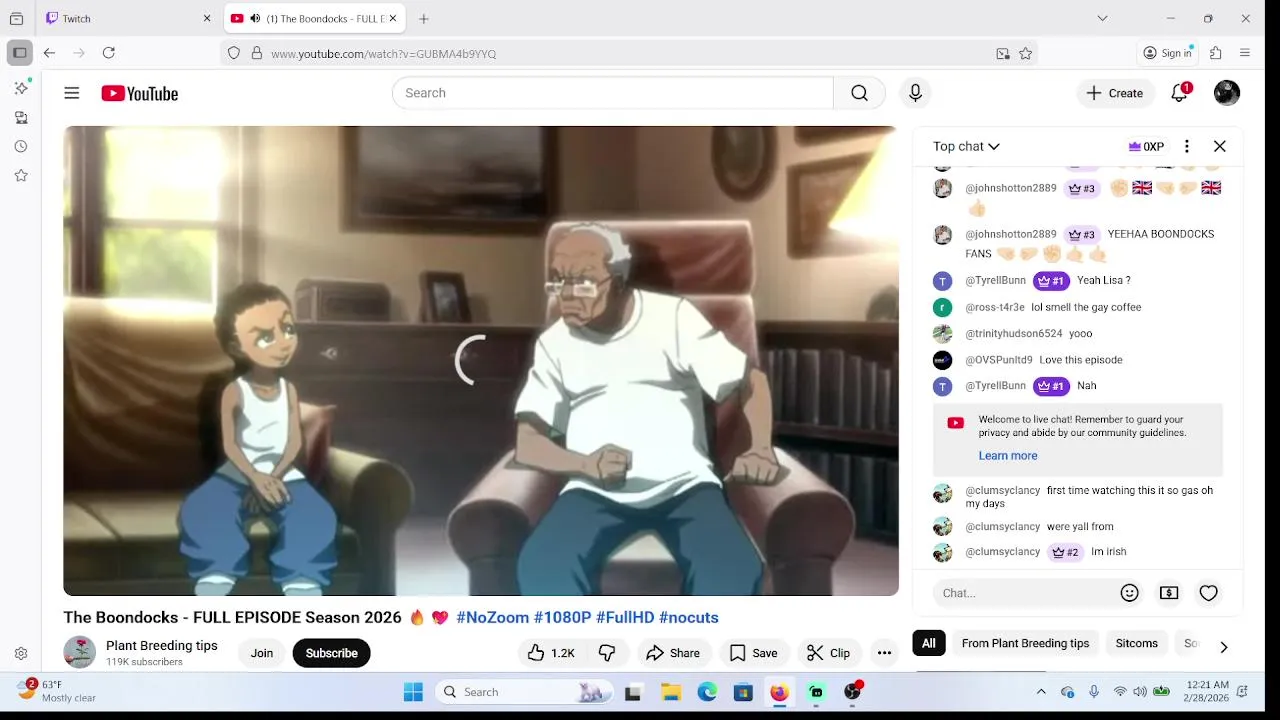Image resolution: width=1280 pixels, height=720 pixels.
Task: Open more actions menu under video
Action: 884,653
